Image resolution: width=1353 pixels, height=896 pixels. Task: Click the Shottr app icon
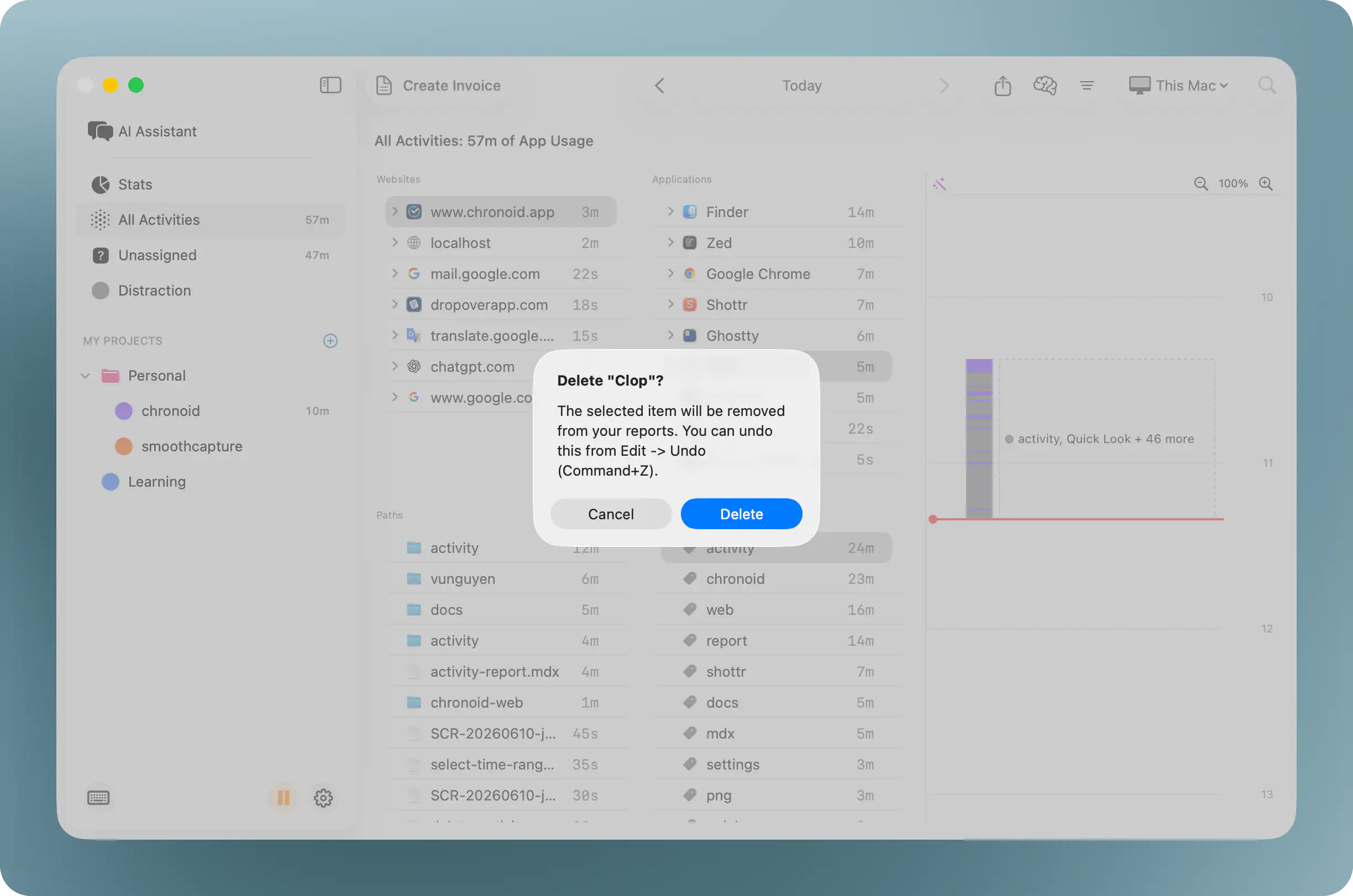(689, 304)
